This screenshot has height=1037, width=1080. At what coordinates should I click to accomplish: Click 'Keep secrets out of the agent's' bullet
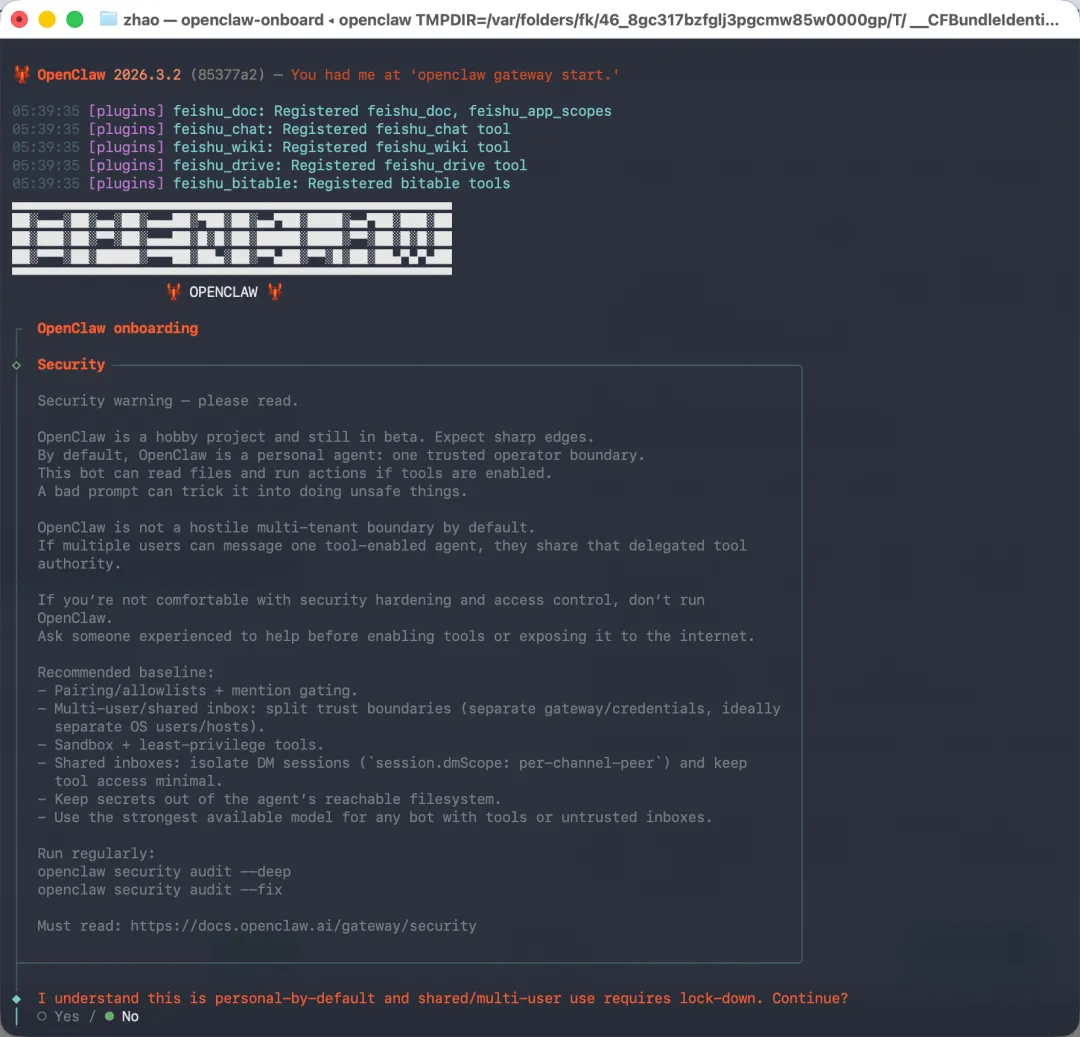click(269, 799)
